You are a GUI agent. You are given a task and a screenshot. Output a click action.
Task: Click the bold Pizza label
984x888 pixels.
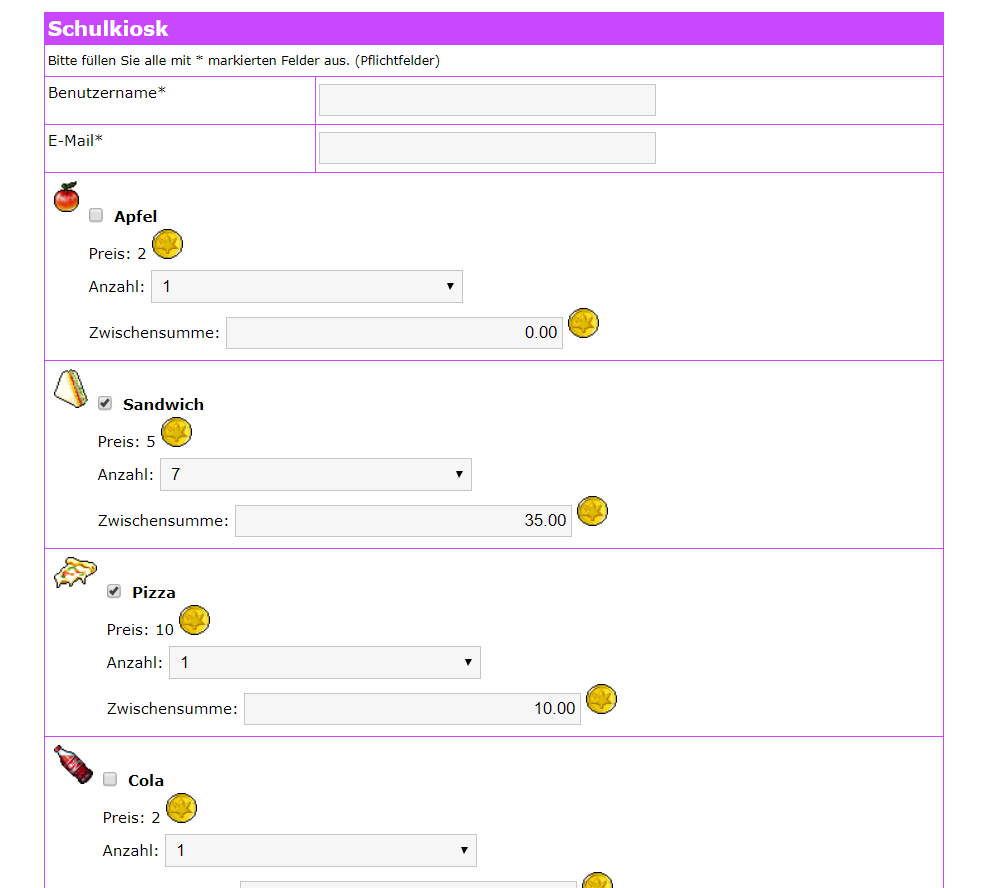(154, 592)
